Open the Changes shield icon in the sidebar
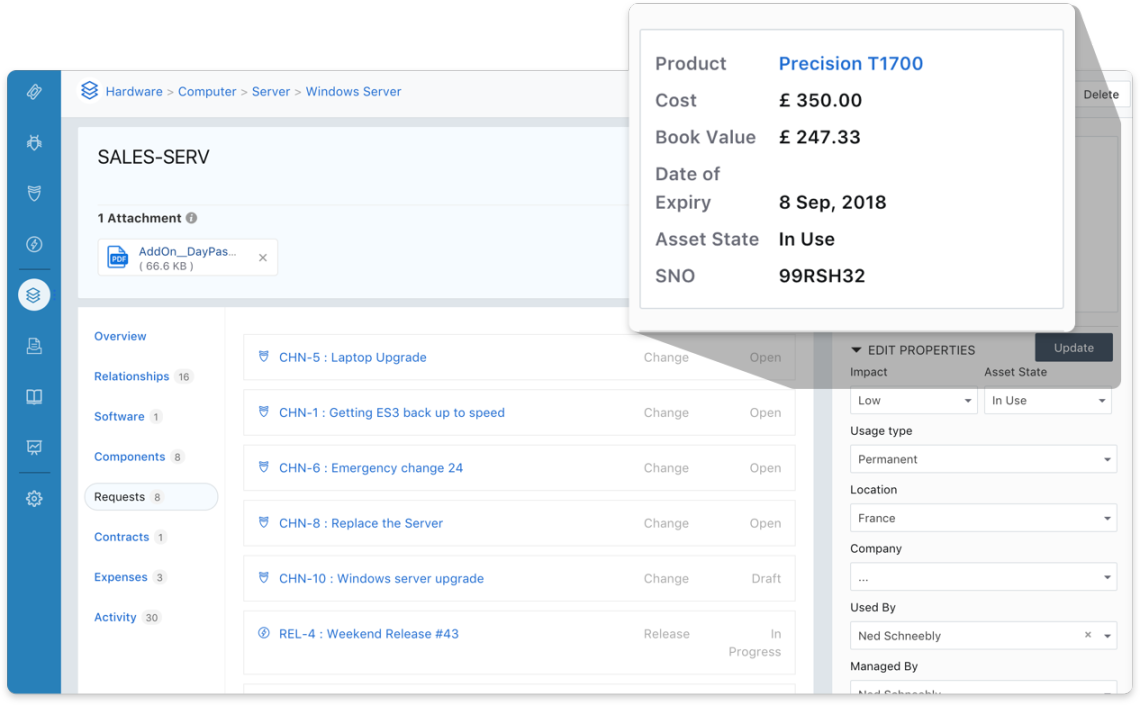 click(x=34, y=194)
